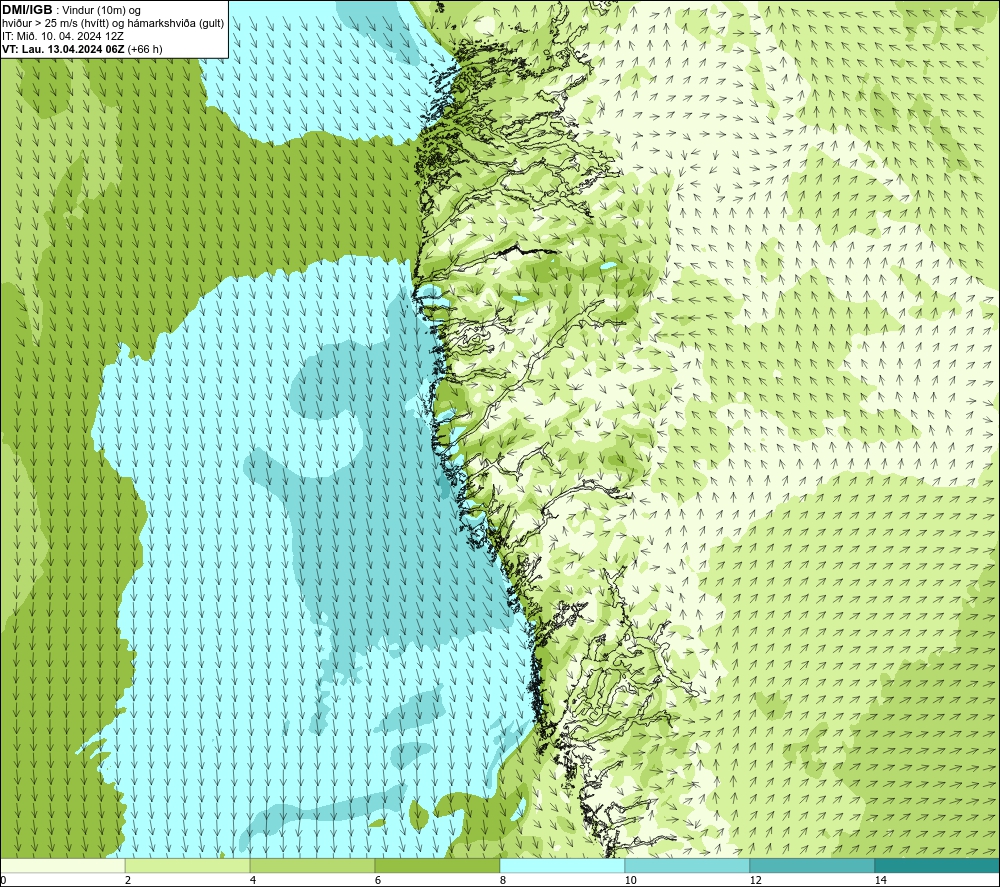Select the 12–14 m/s teal color segment
The width and height of the screenshot is (1000, 887).
point(812,865)
